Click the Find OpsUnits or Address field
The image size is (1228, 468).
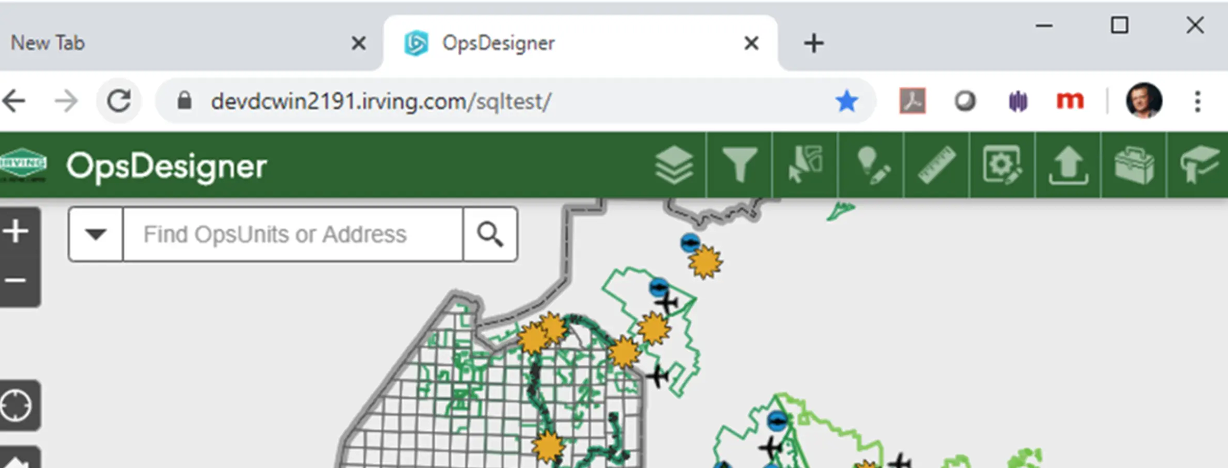click(292, 235)
